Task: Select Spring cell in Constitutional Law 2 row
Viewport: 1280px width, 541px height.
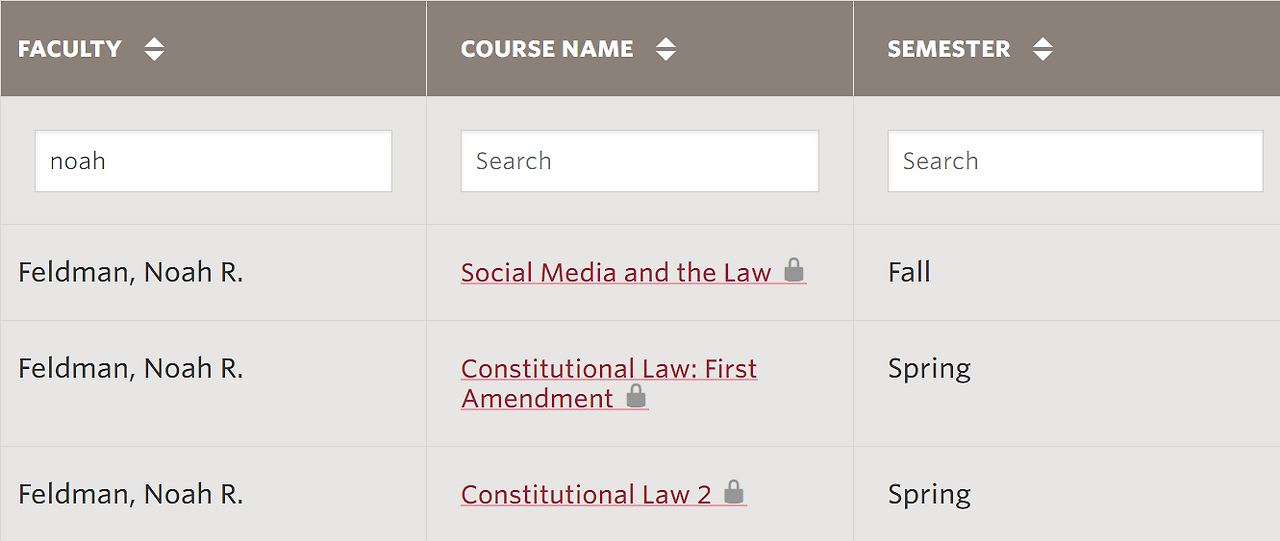Action: (929, 496)
